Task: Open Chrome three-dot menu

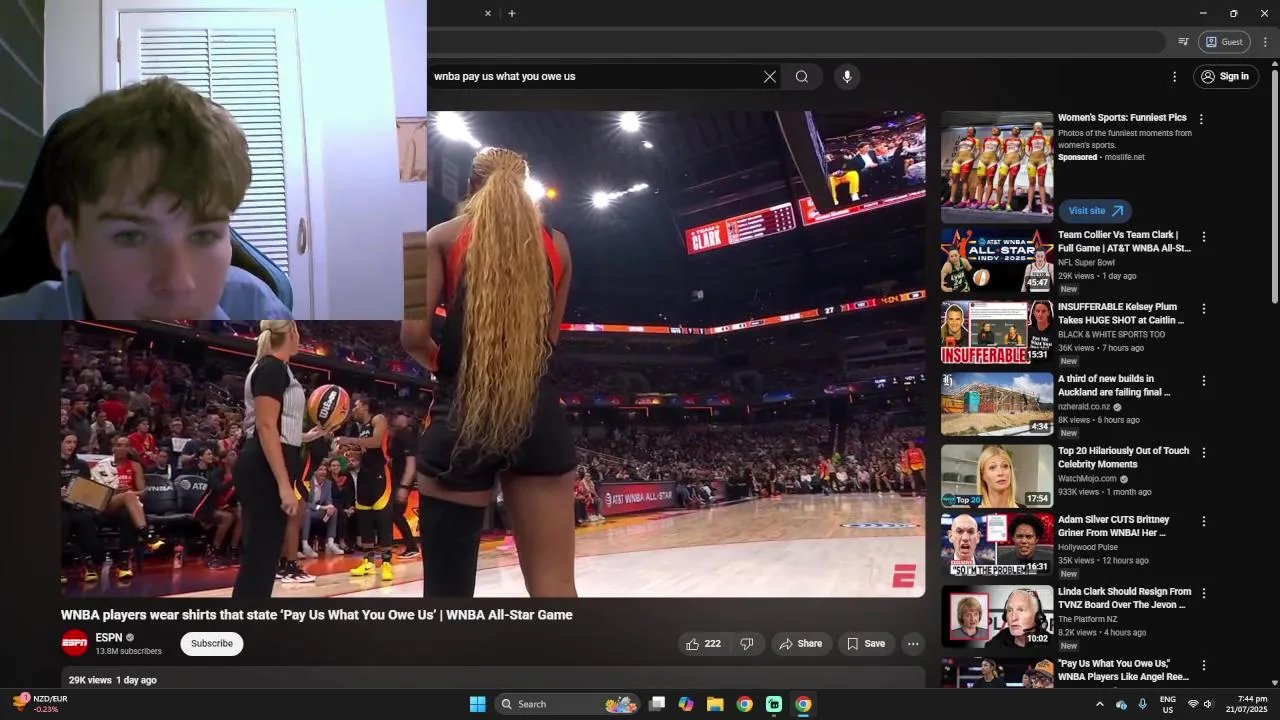Action: pyautogui.click(x=1265, y=42)
